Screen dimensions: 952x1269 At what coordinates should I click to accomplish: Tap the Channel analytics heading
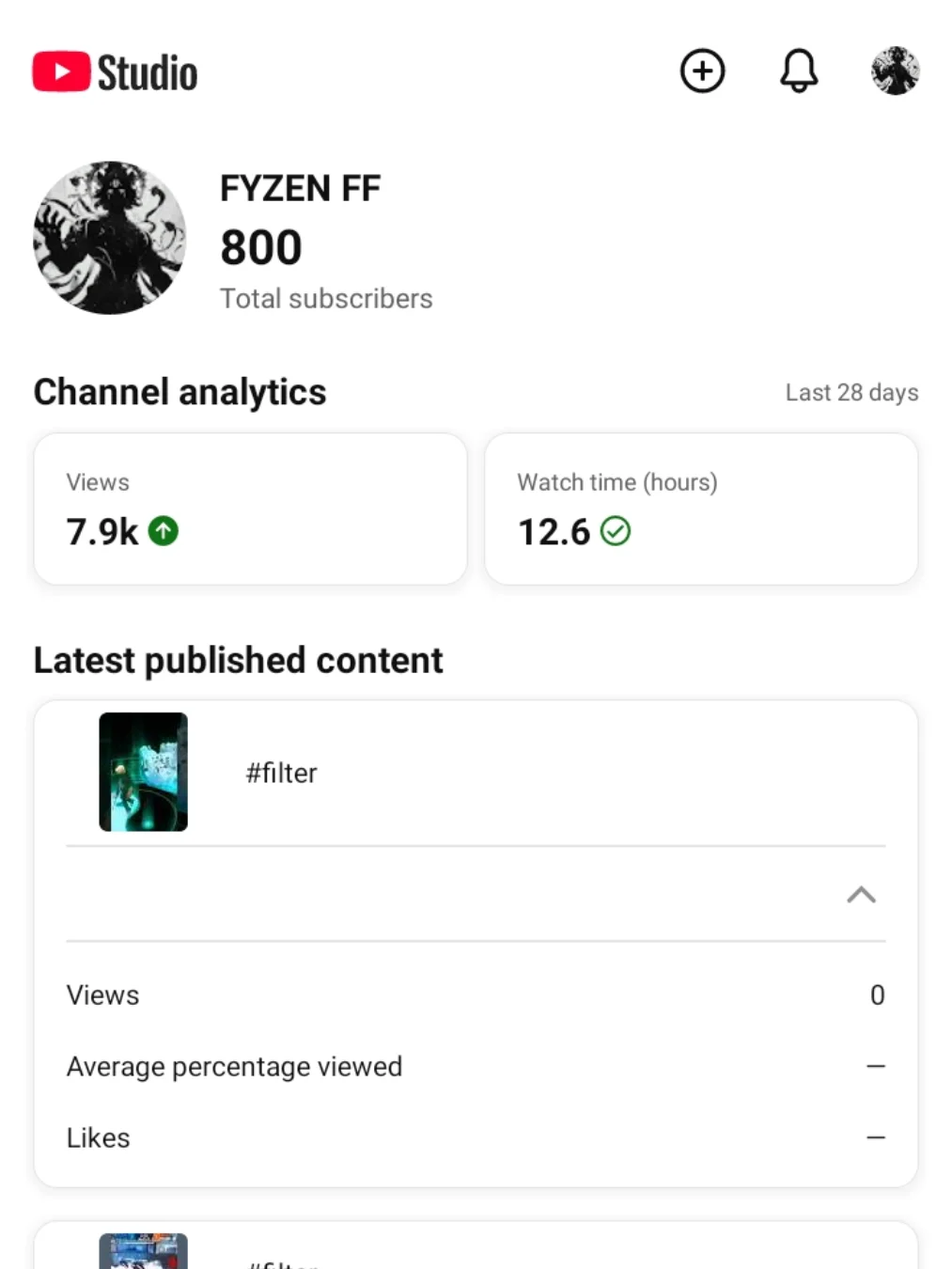click(x=179, y=392)
